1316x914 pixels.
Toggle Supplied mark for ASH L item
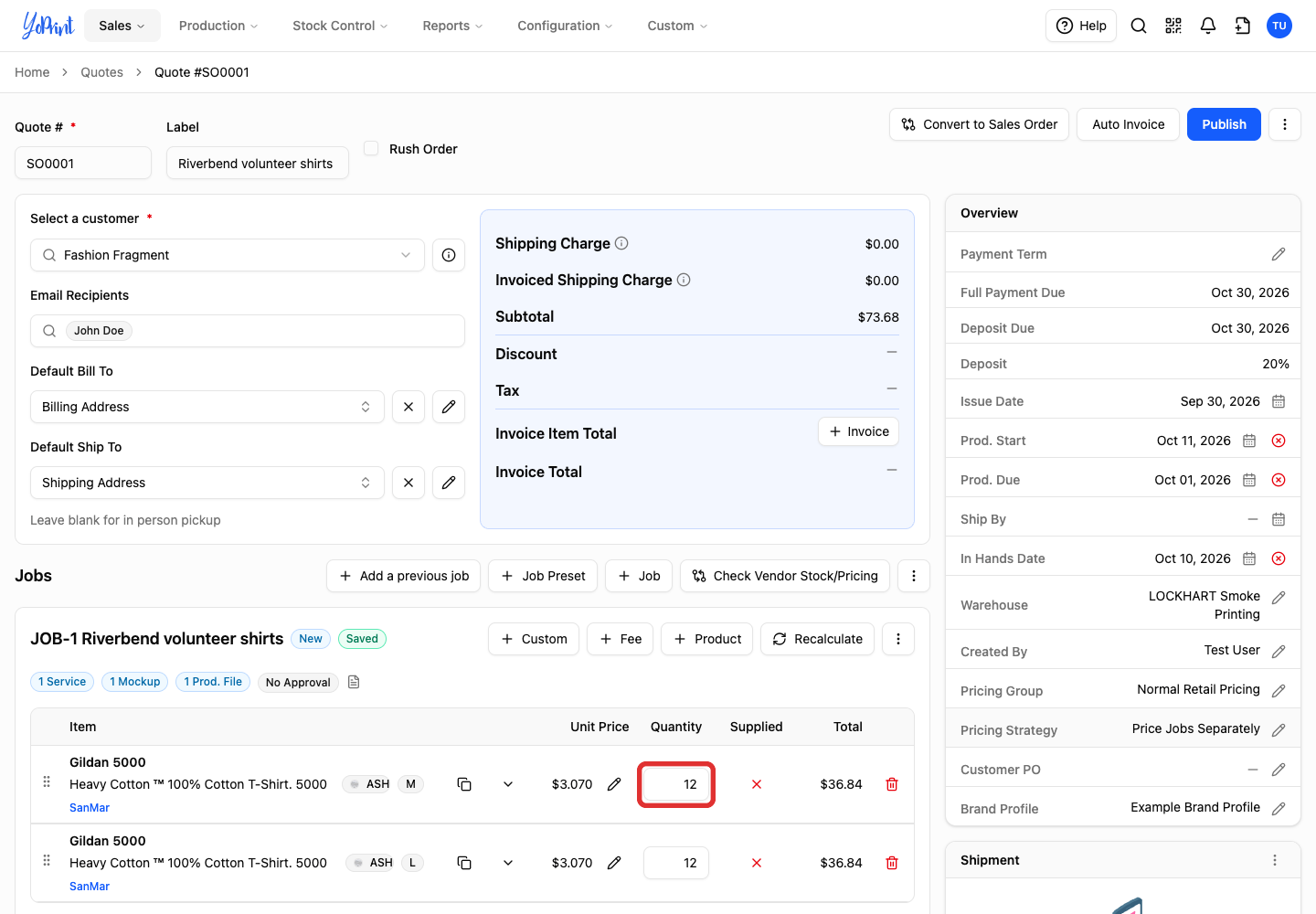point(757,863)
